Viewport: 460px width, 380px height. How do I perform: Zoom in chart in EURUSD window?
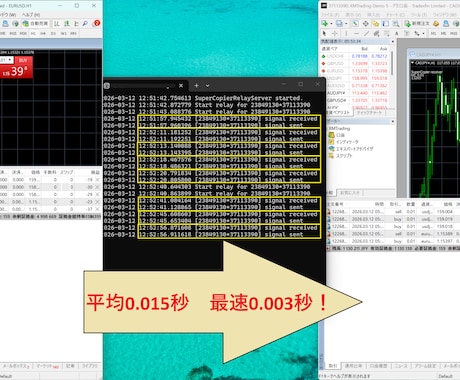[85, 23]
